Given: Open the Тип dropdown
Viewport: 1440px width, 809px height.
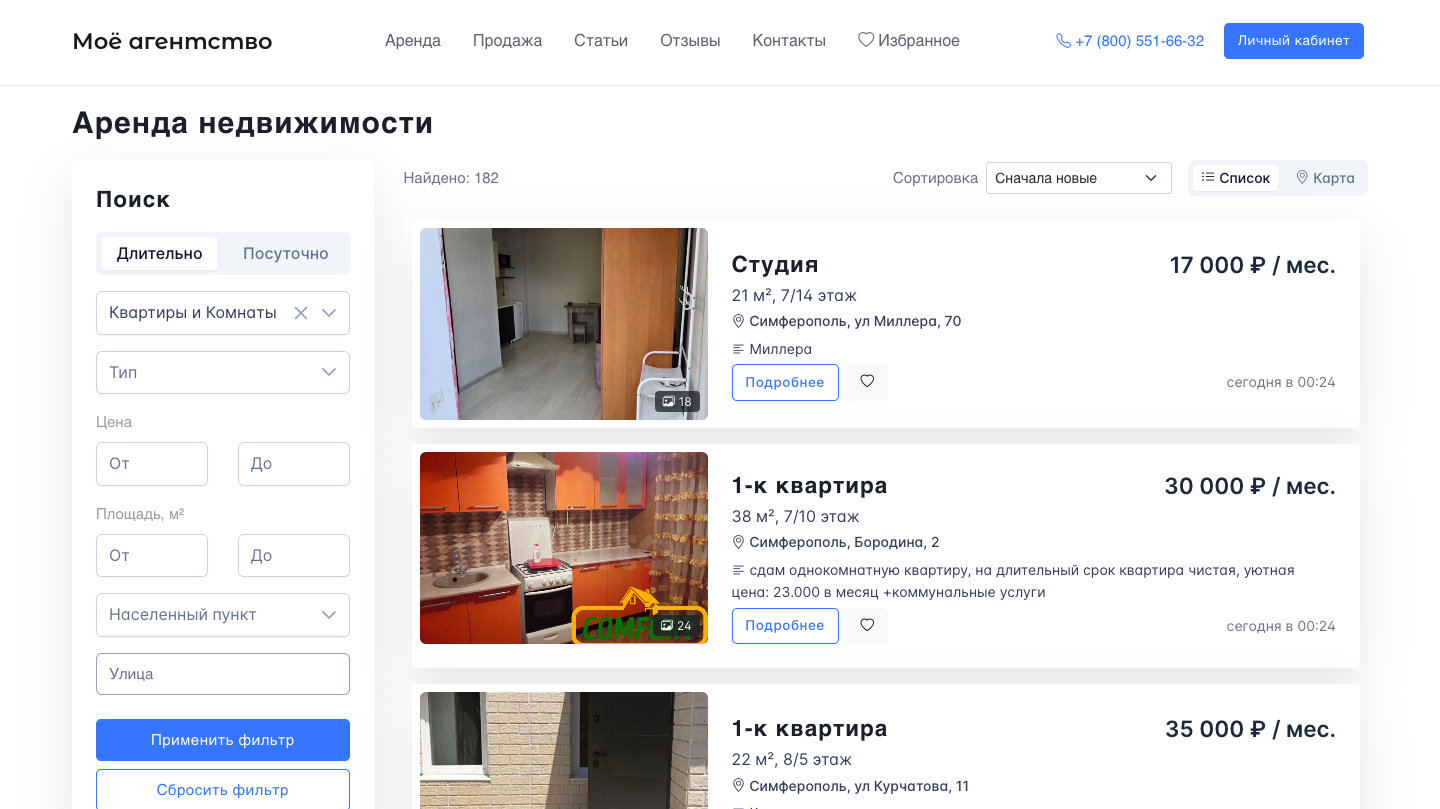Looking at the screenshot, I should click(x=223, y=372).
